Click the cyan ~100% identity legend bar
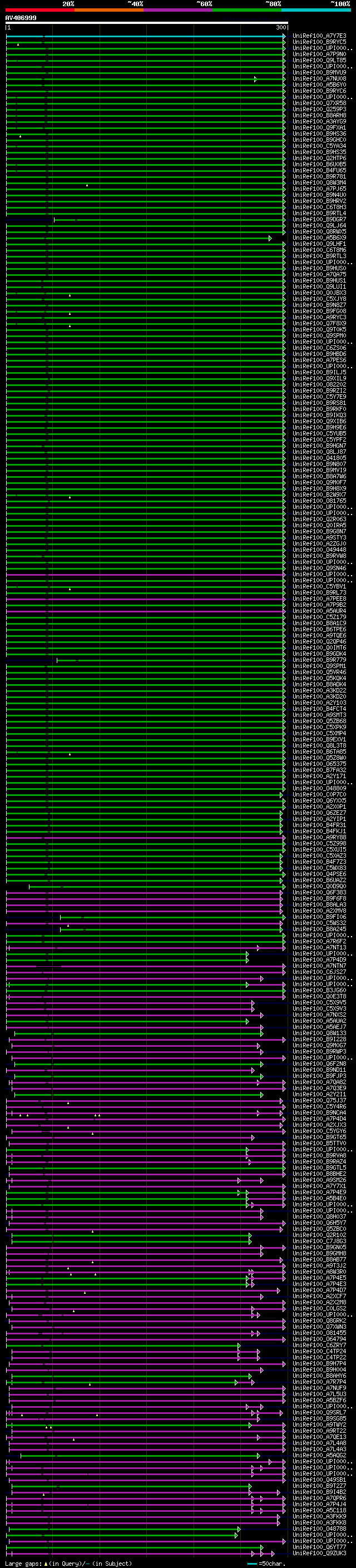The height and width of the screenshot is (1568, 356). [316, 10]
